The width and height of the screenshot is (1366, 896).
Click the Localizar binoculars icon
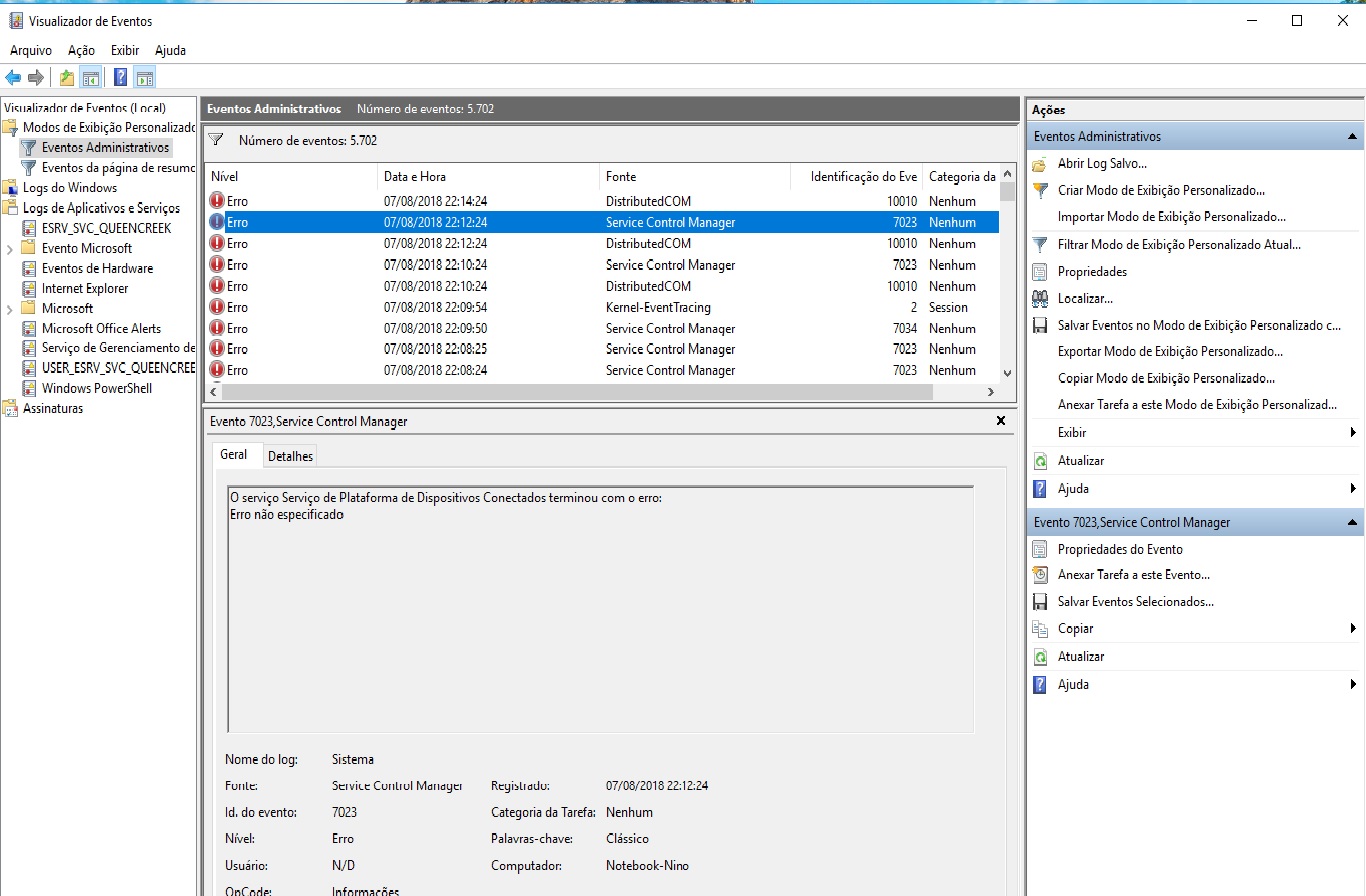tap(1040, 298)
